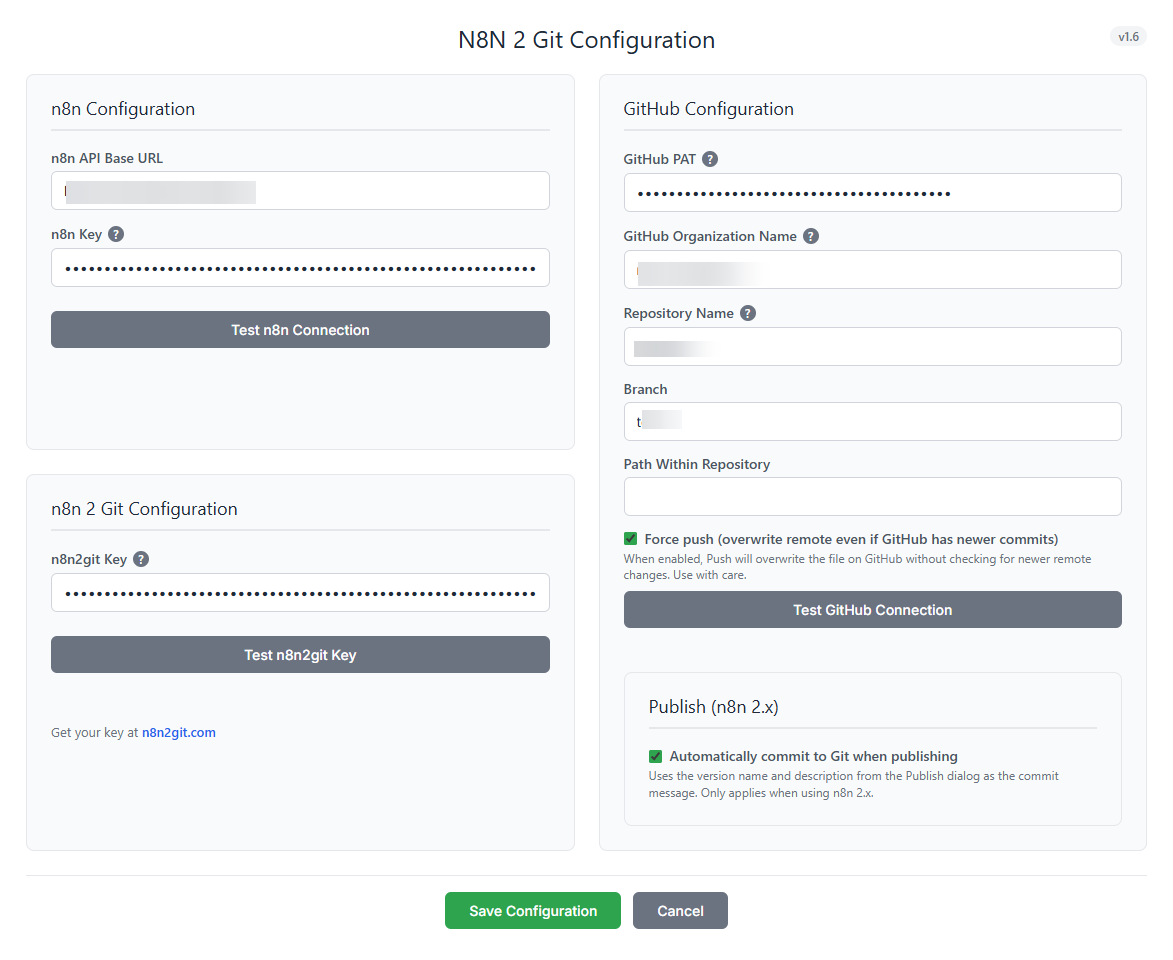The width and height of the screenshot is (1173, 960).
Task: View help for GitHub Organization Name
Action: (x=810, y=236)
